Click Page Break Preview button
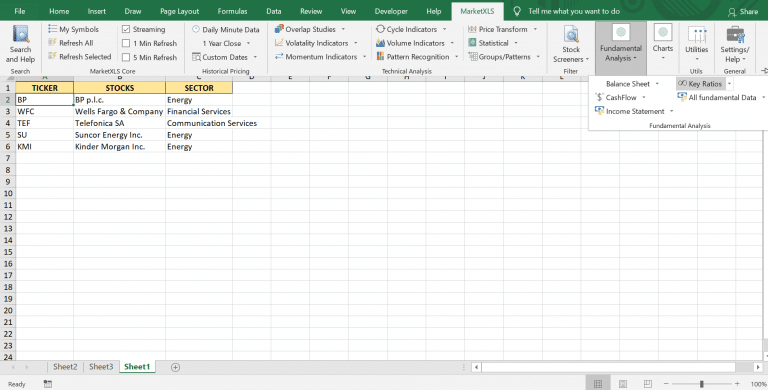This screenshot has height=390, width=768. click(x=648, y=384)
